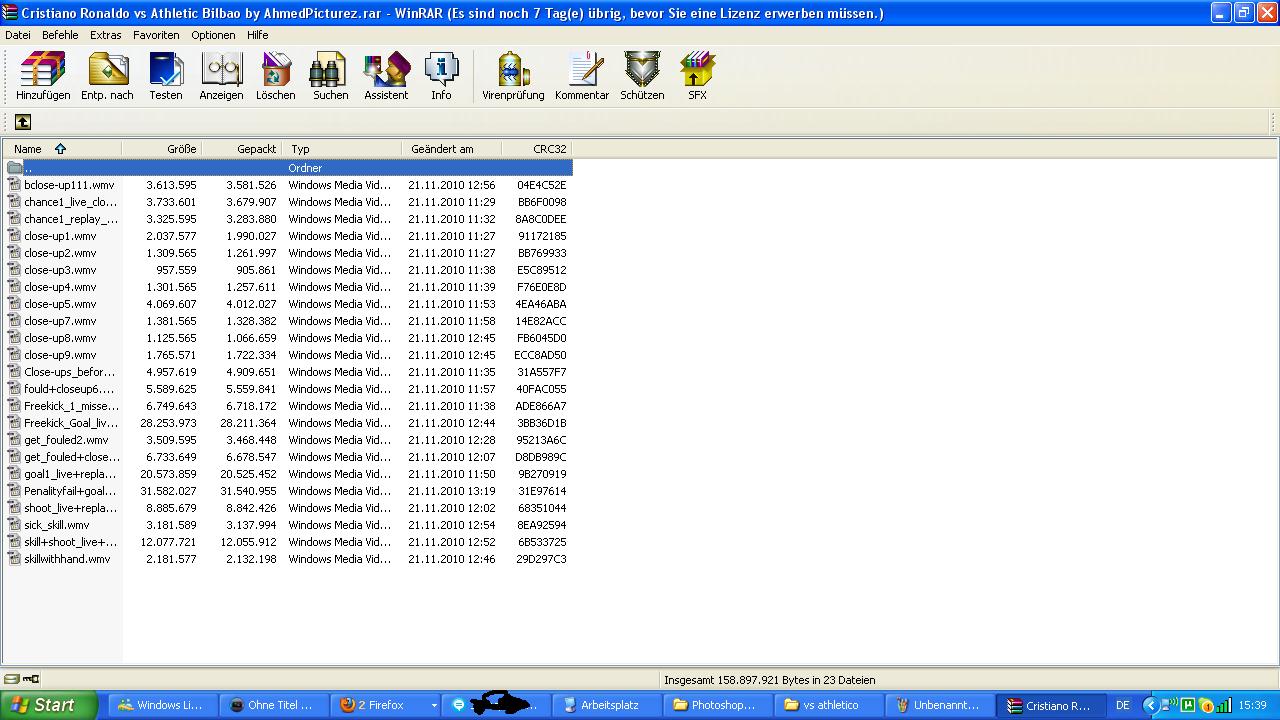This screenshot has height=720, width=1280.
Task: Click packed size 28.211.364
Action: (x=248, y=423)
